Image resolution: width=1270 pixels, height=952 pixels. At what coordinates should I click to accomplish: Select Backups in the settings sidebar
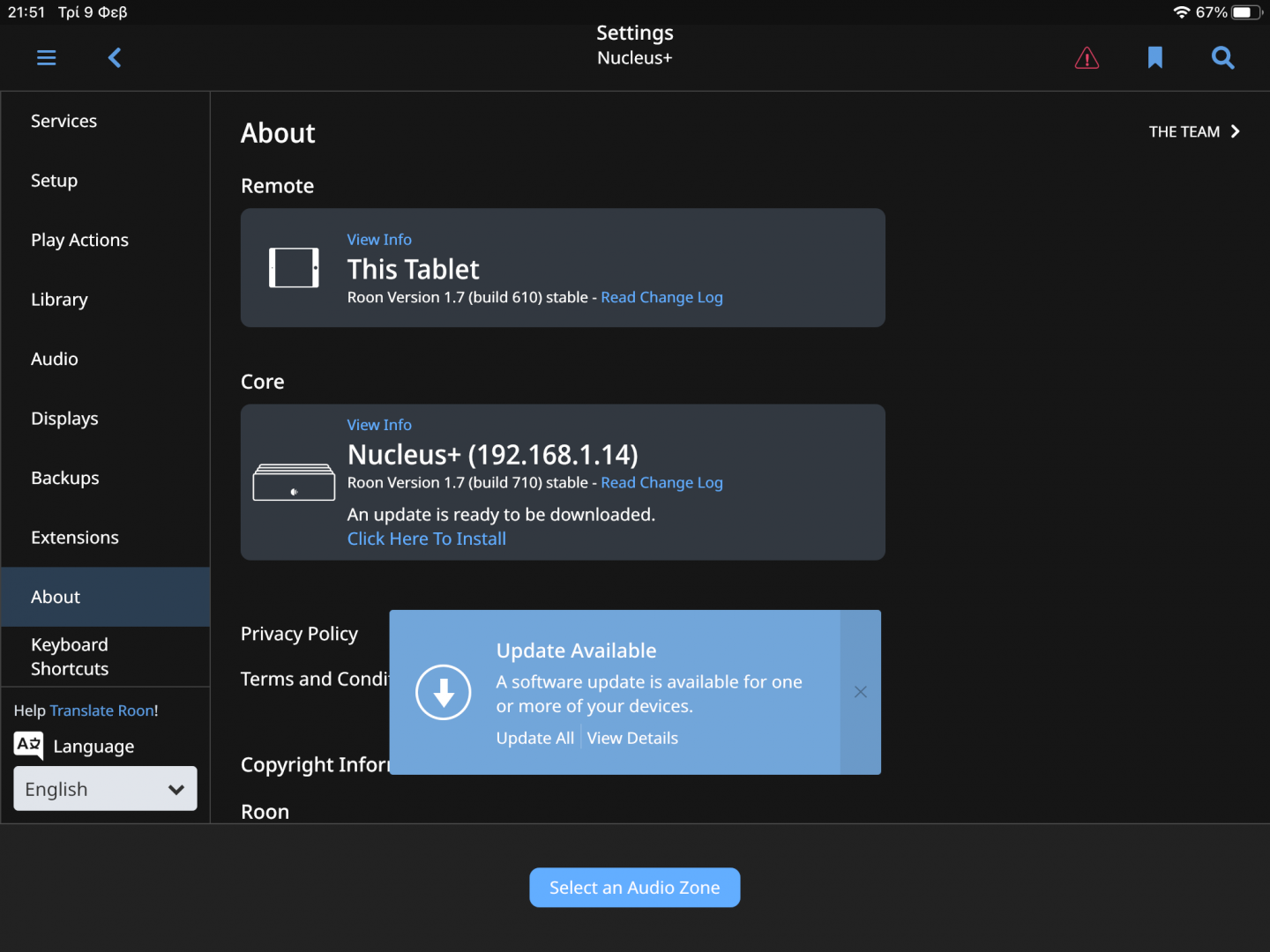pyautogui.click(x=65, y=478)
